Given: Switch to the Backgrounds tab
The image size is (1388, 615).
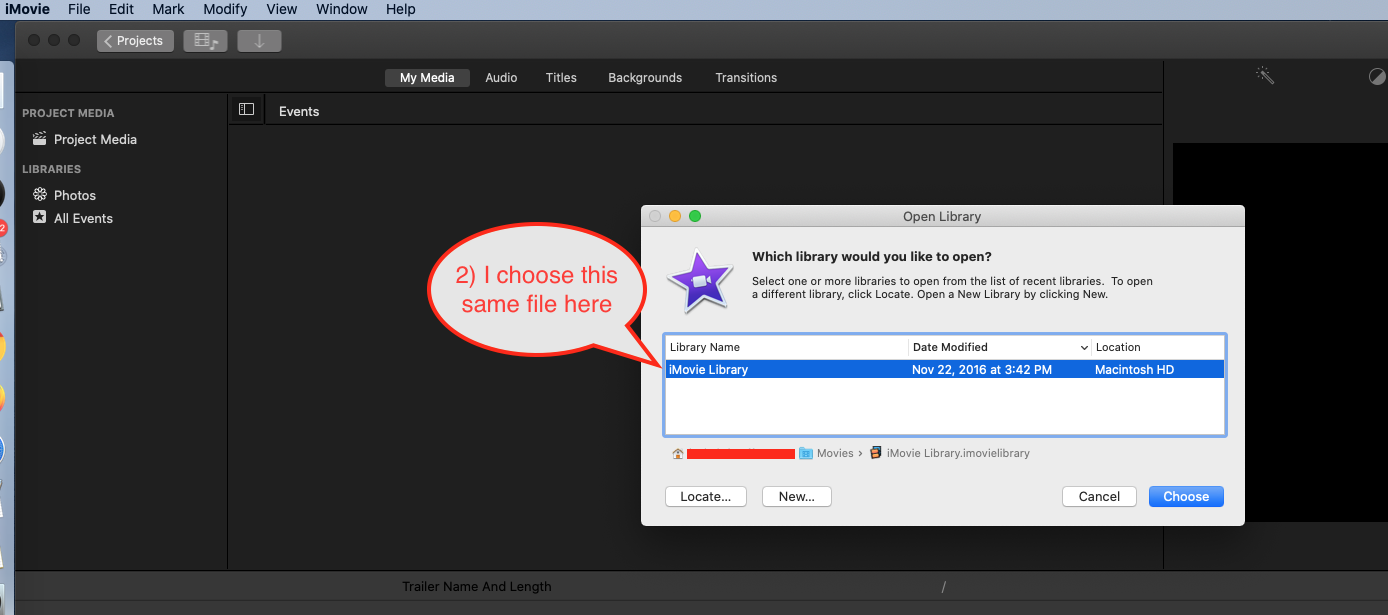Looking at the screenshot, I should click(645, 78).
